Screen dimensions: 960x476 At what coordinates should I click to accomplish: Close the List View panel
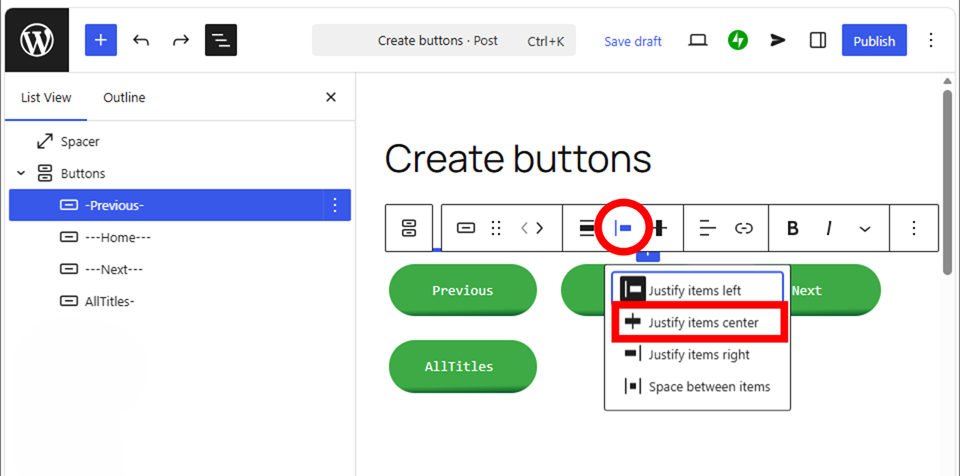point(331,97)
